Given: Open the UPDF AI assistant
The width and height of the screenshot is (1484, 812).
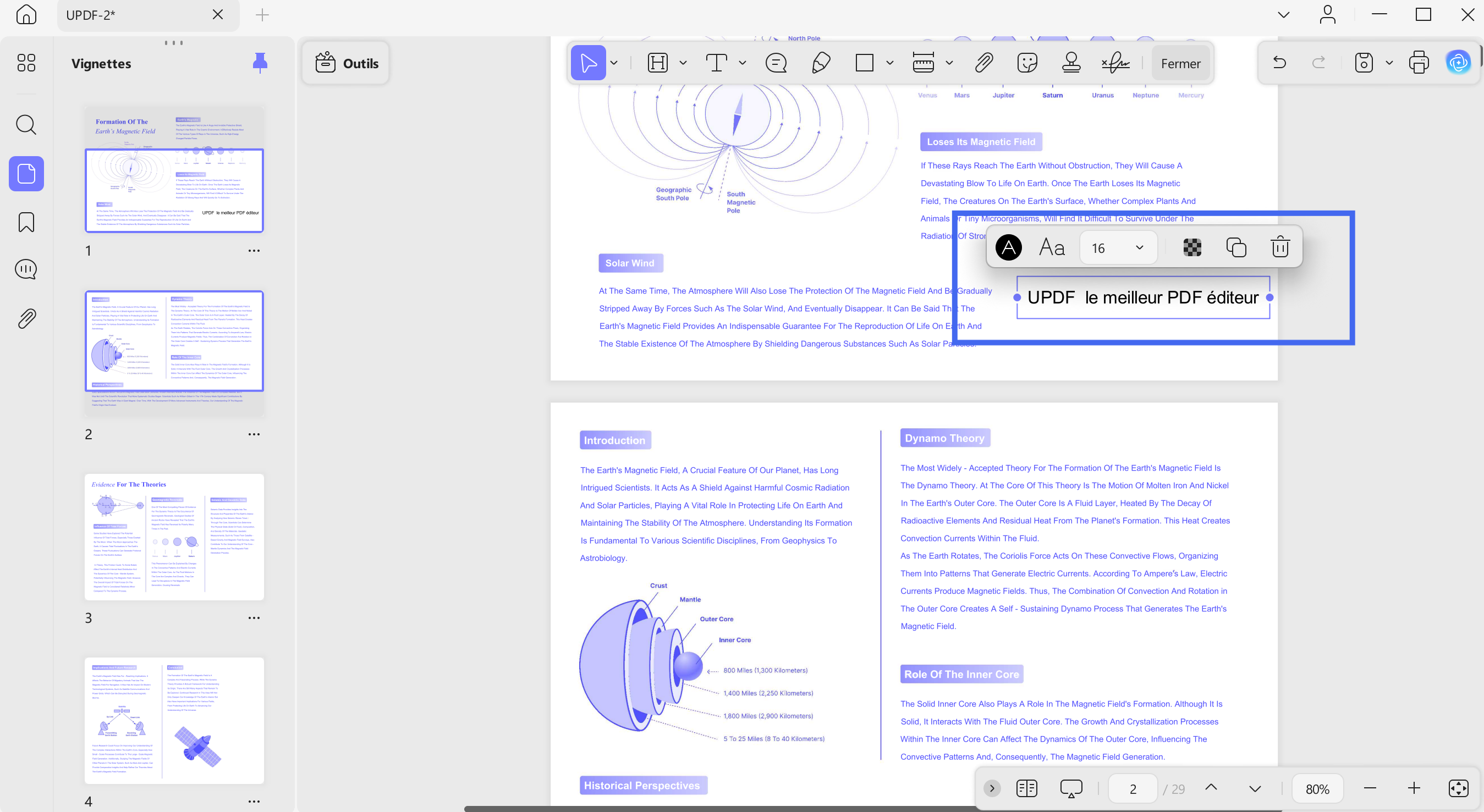Looking at the screenshot, I should coord(1458,63).
